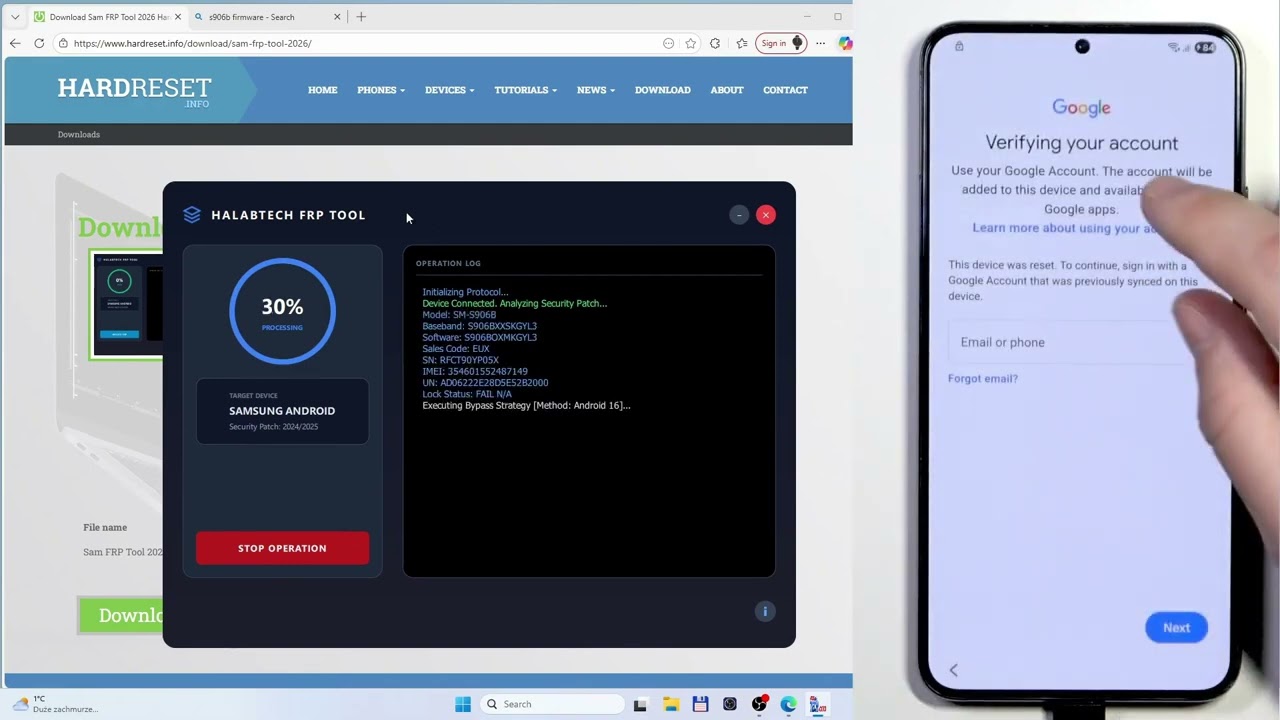1280x720 pixels.
Task: Click the browser Sign in button
Action: pyautogui.click(x=782, y=43)
